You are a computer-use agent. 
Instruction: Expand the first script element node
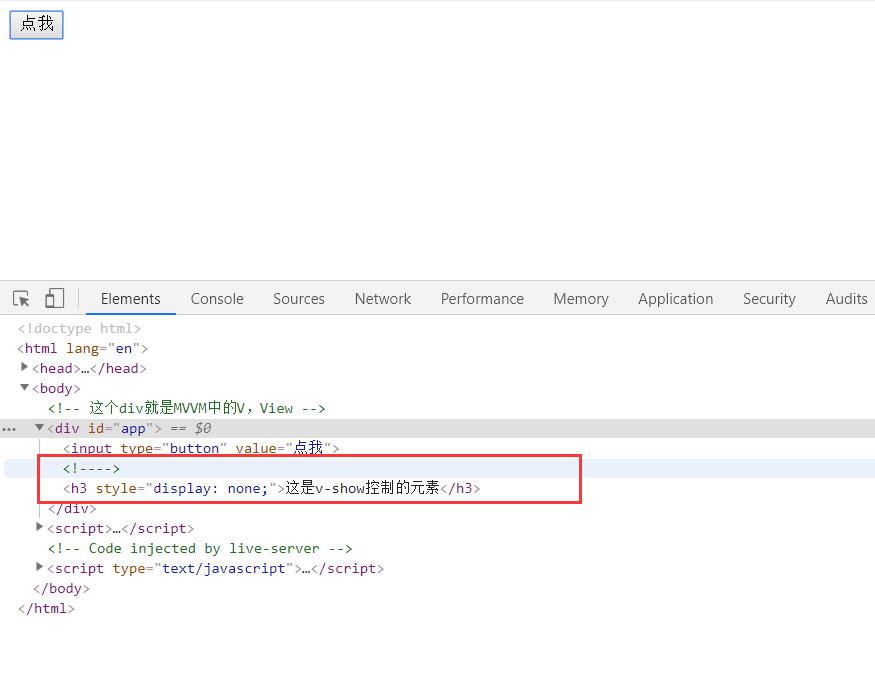[x=39, y=527]
